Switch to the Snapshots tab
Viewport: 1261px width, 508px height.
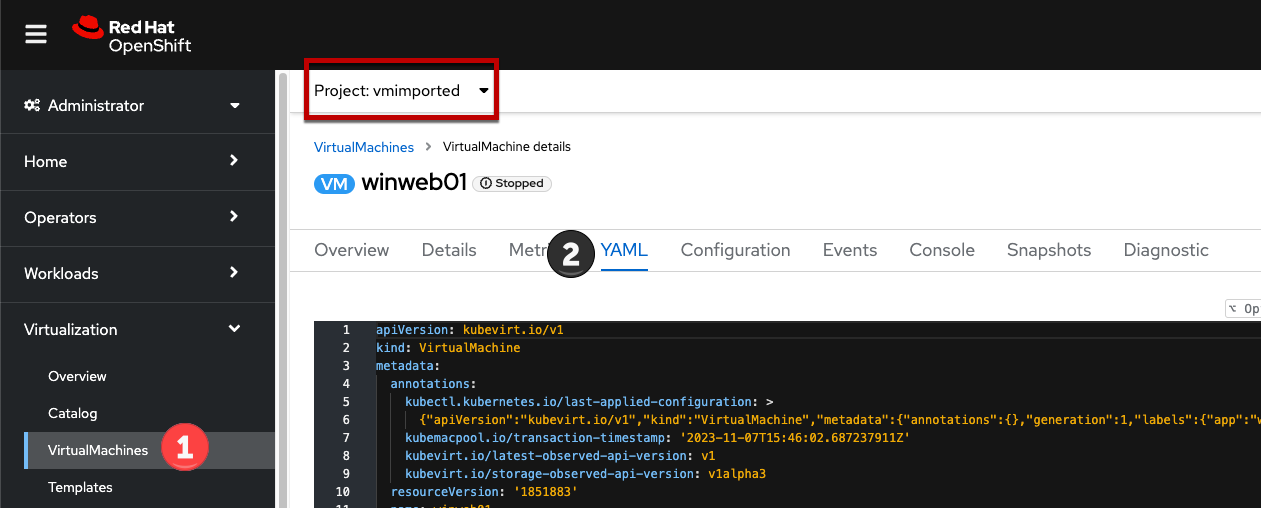1049,250
